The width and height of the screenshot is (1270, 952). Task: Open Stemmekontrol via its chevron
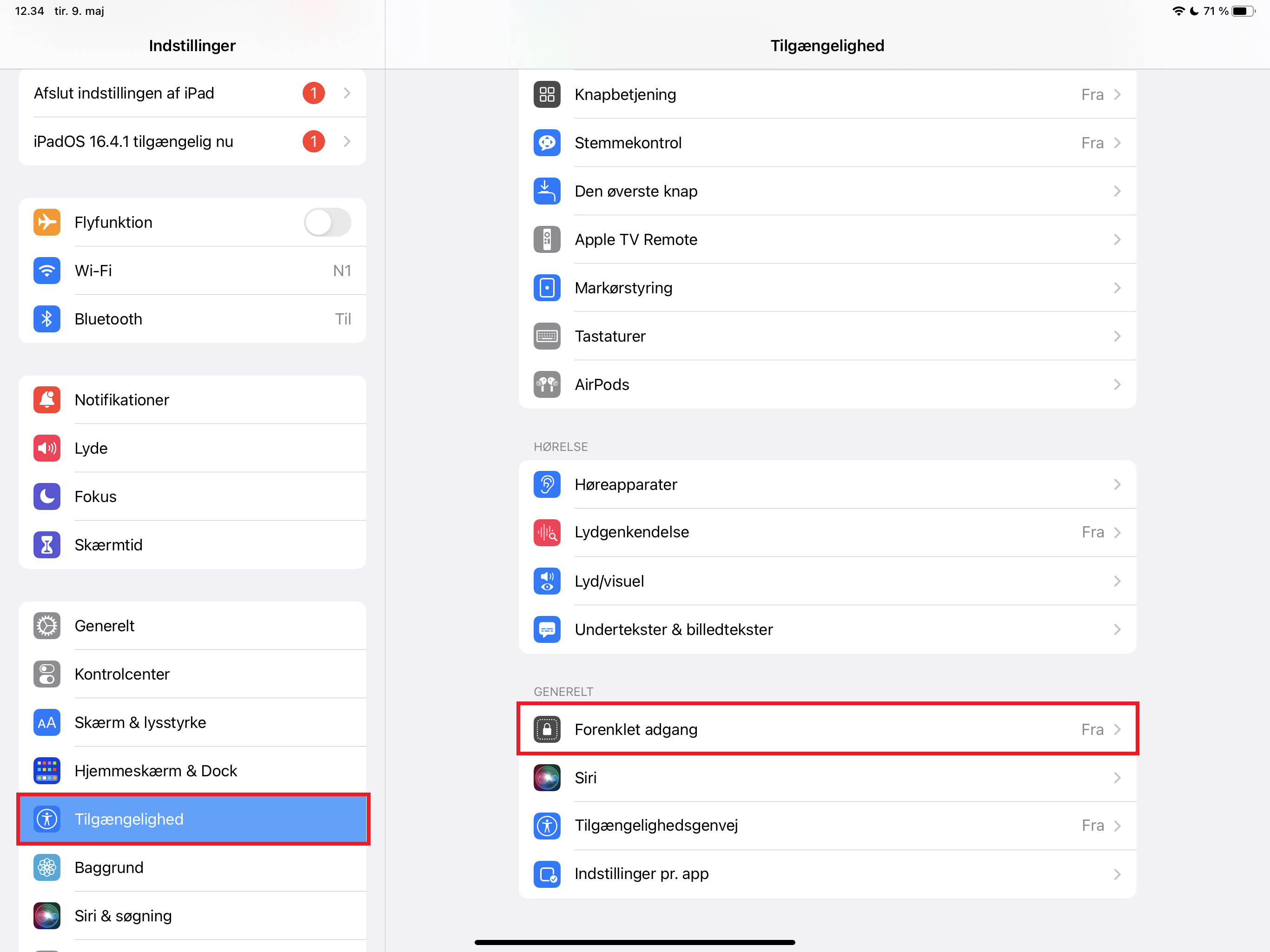coord(1117,142)
